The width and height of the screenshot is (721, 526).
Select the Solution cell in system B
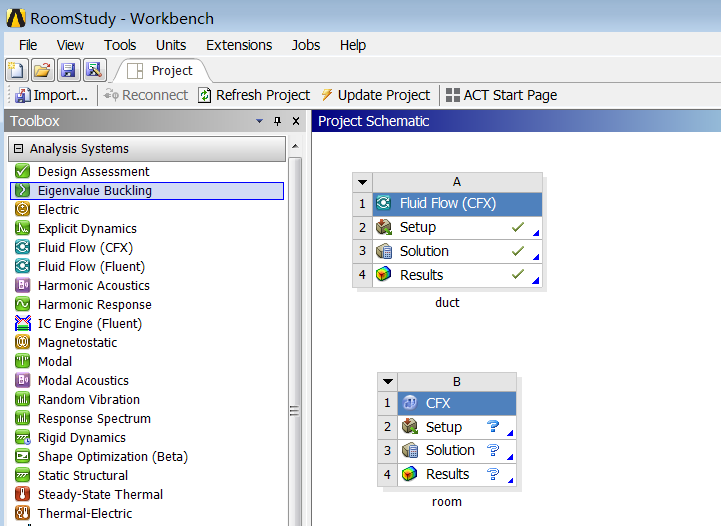[457, 451]
